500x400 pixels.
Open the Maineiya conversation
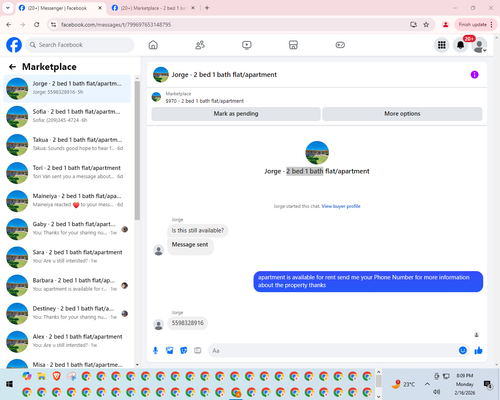(x=67, y=201)
